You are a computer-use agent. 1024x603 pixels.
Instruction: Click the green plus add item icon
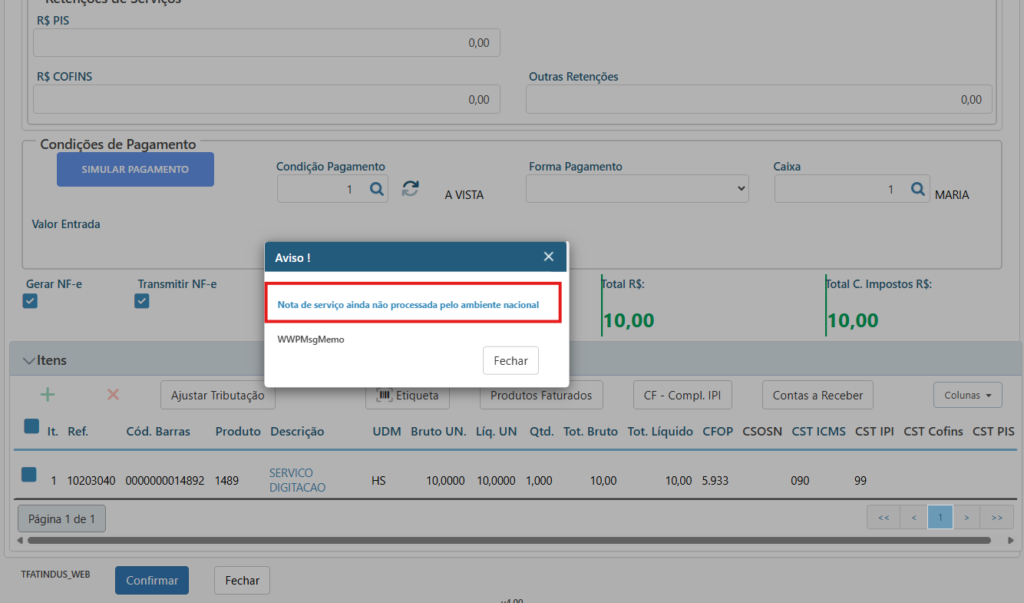coord(47,395)
